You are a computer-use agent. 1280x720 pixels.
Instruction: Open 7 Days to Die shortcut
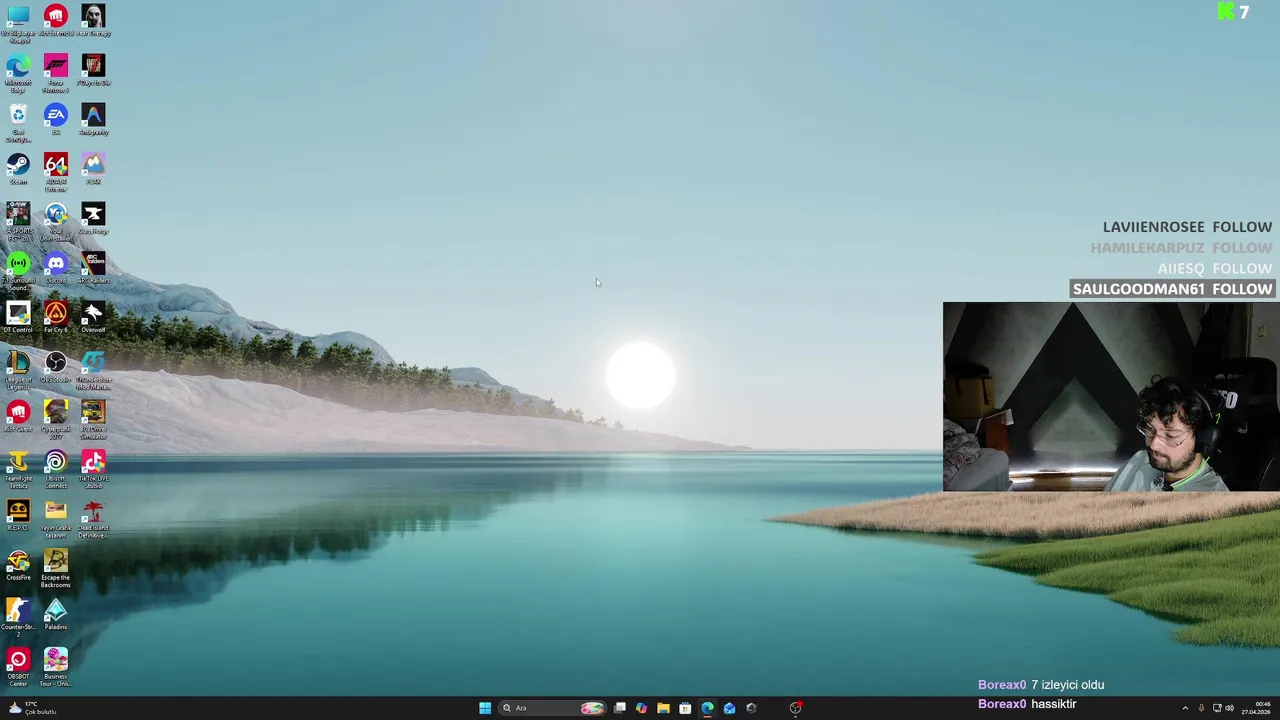[x=93, y=70]
